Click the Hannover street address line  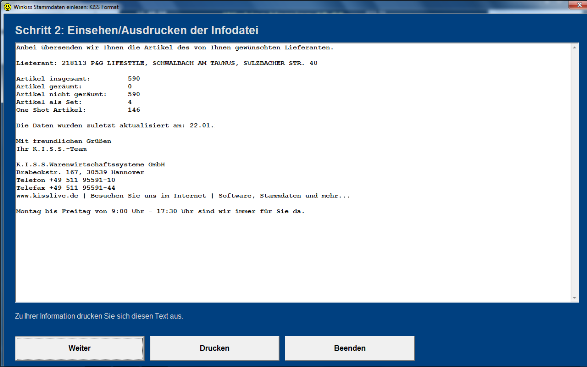80,172
